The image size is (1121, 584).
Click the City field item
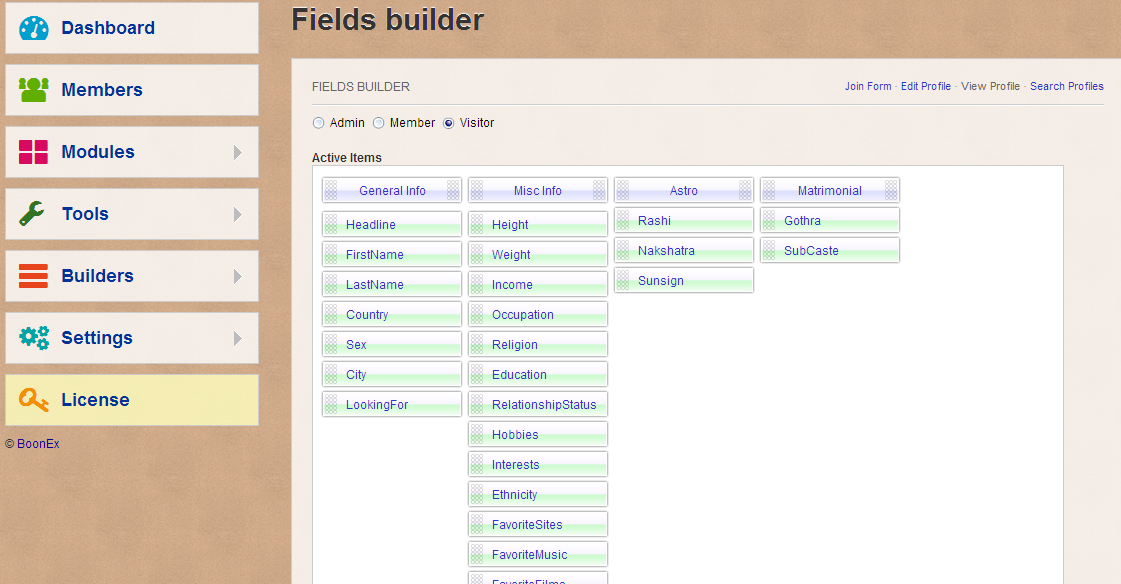(x=392, y=374)
